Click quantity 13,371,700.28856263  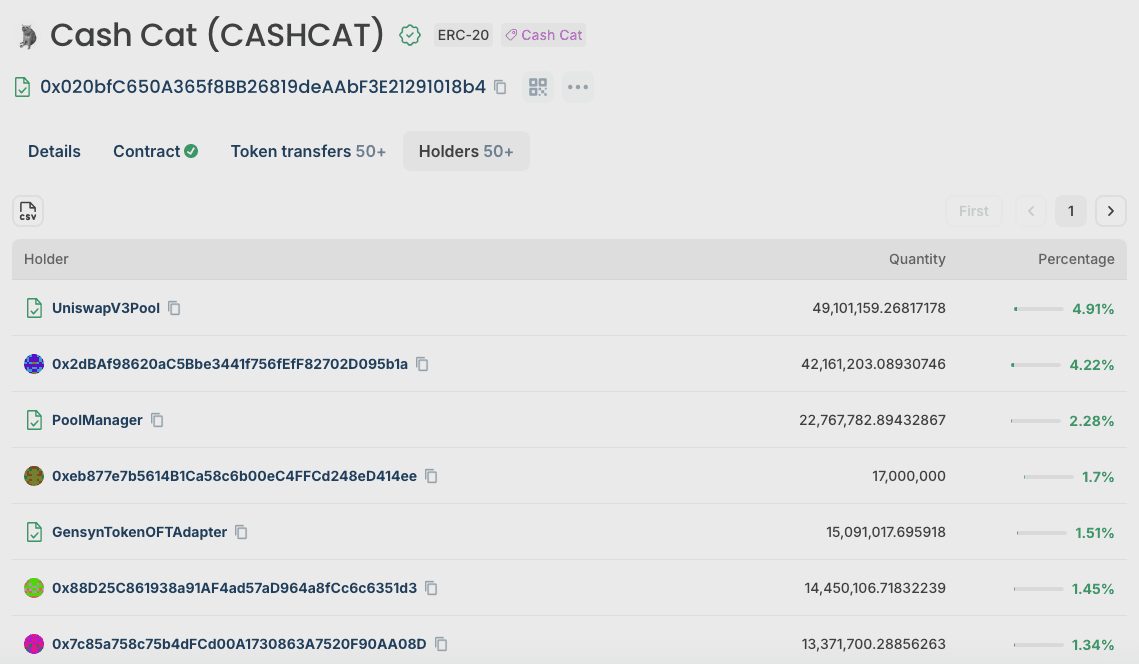874,644
